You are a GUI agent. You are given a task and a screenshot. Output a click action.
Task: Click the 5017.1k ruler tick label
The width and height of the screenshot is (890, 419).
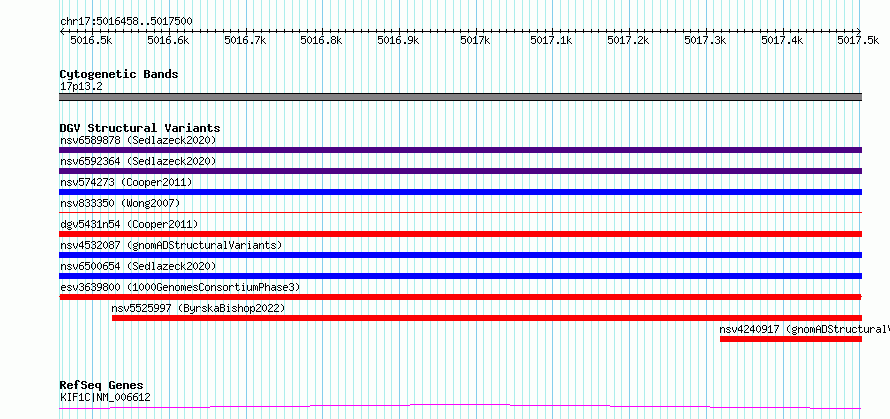pyautogui.click(x=551, y=40)
